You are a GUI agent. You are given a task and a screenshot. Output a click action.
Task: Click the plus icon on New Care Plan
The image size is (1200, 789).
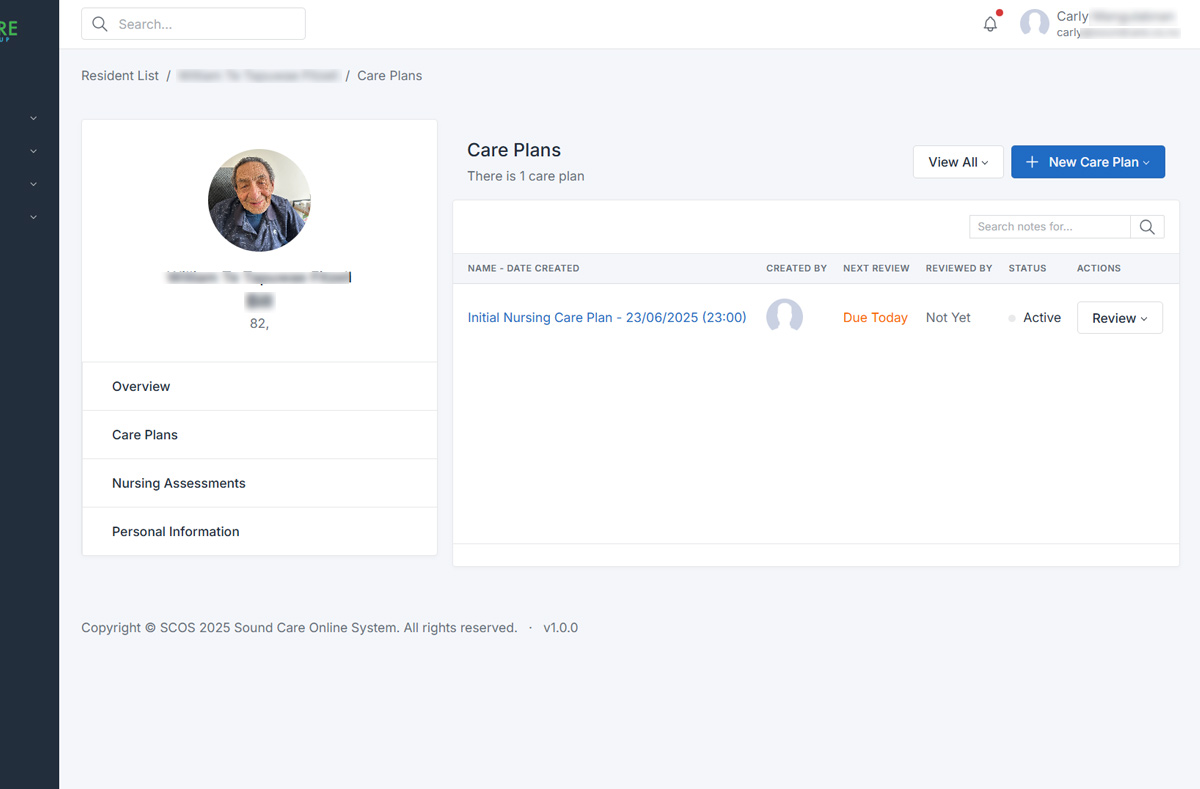pyautogui.click(x=1032, y=162)
